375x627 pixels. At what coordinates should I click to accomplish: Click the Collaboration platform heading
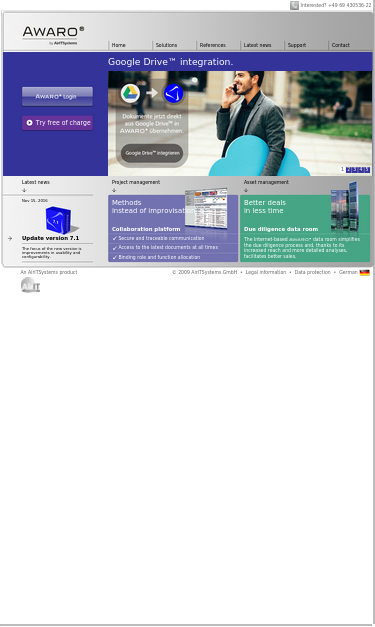coord(146,229)
